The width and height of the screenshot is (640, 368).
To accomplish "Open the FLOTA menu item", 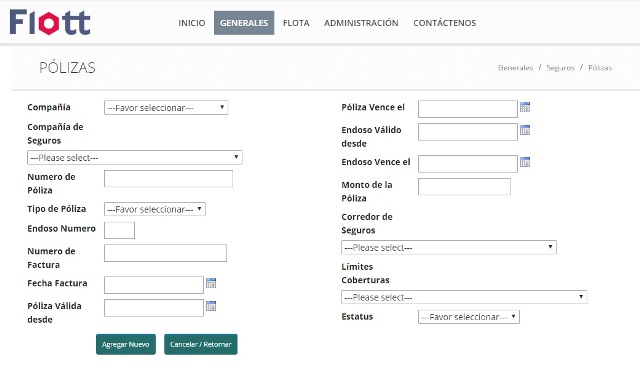I will [x=296, y=23].
